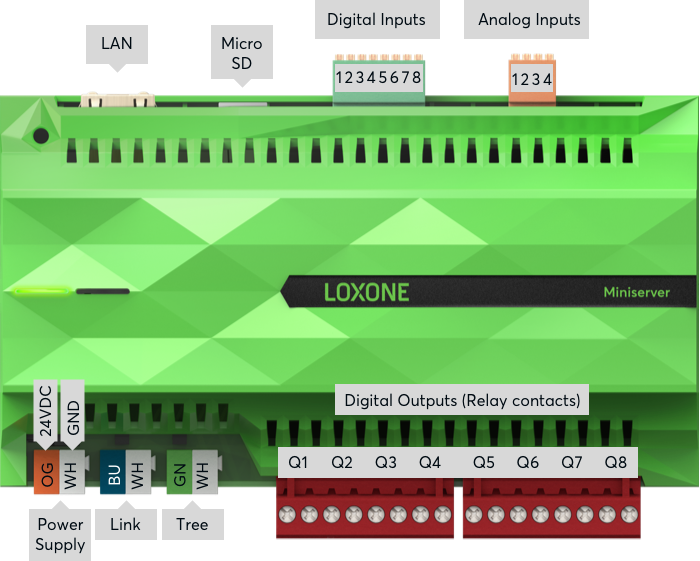This screenshot has width=700, height=561.
Task: Click the black slot beside the status LED
Action: (103, 291)
